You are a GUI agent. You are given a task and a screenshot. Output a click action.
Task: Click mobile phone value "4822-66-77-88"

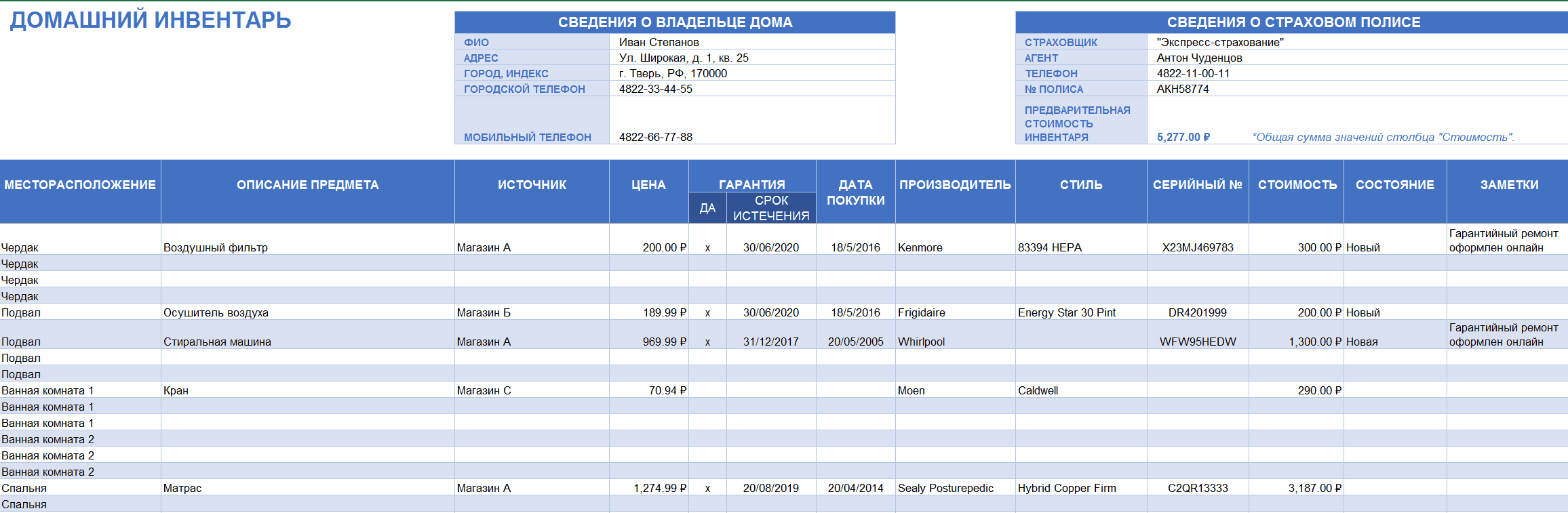coord(752,121)
